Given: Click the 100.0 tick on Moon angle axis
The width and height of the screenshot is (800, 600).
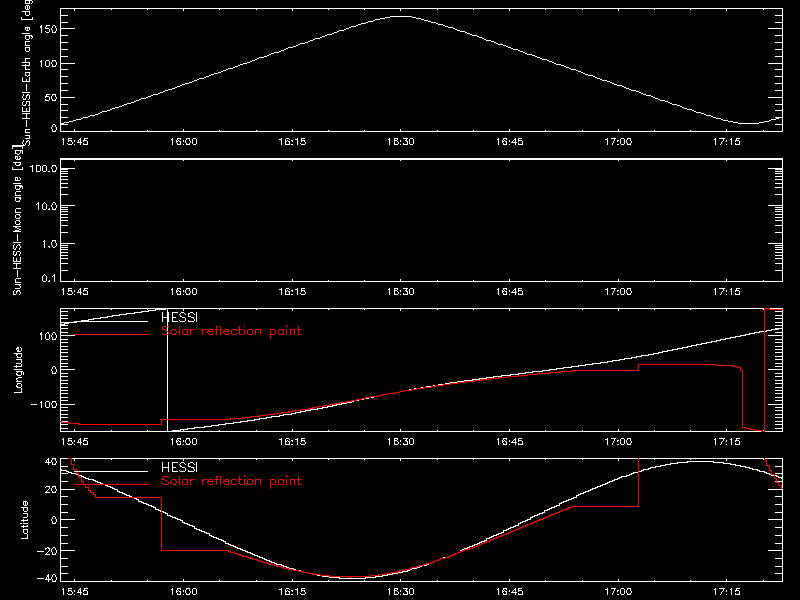Looking at the screenshot, I should (43, 168).
